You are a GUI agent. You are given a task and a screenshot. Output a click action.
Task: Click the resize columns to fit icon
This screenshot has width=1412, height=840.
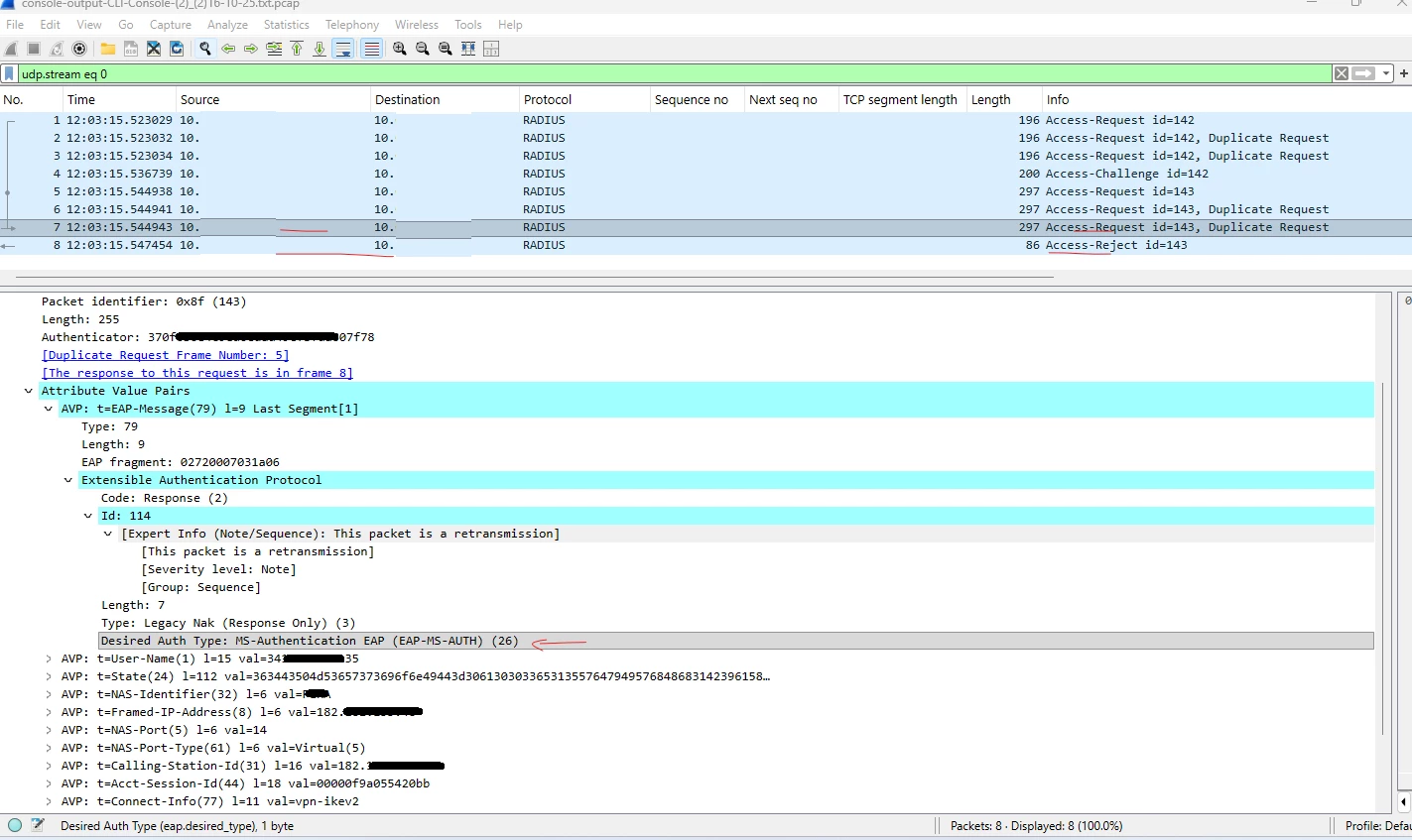(468, 49)
